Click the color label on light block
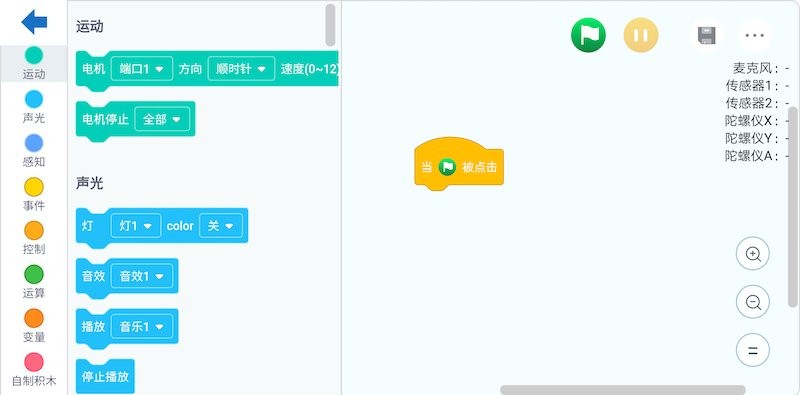The width and height of the screenshot is (800, 395). 180,226
